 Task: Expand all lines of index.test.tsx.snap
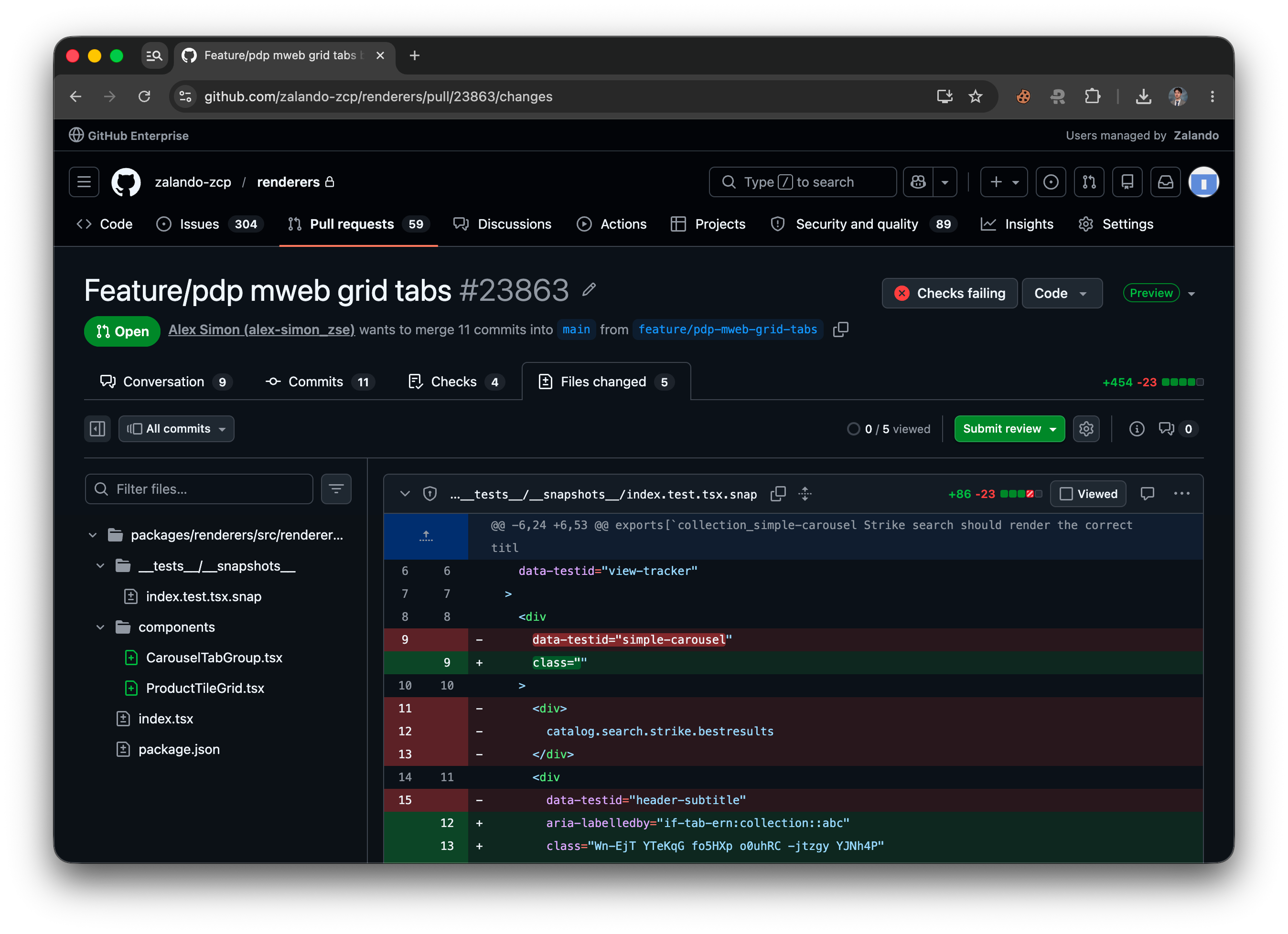pos(805,495)
